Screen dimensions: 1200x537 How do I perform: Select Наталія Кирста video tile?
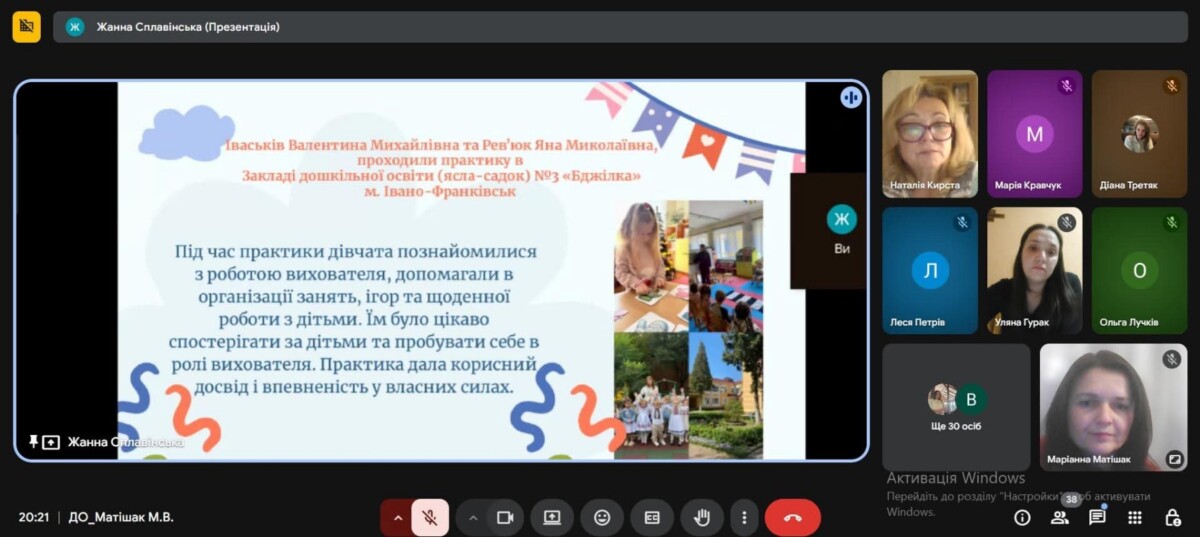click(929, 133)
